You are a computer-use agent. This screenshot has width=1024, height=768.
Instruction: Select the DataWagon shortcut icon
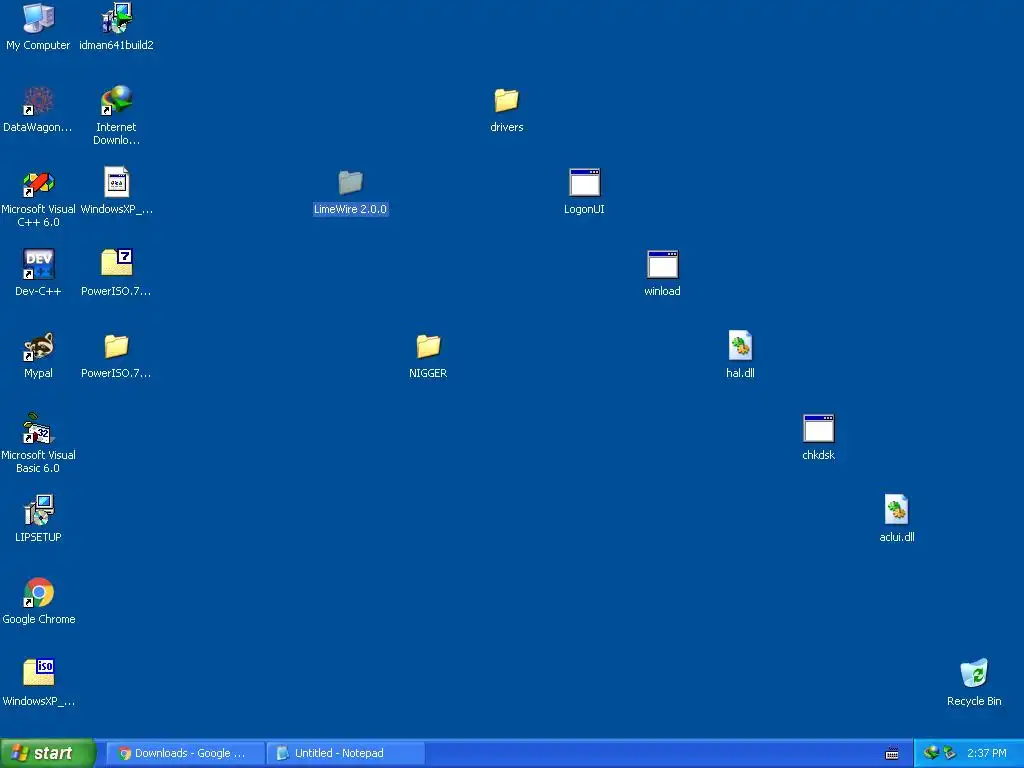[38, 108]
